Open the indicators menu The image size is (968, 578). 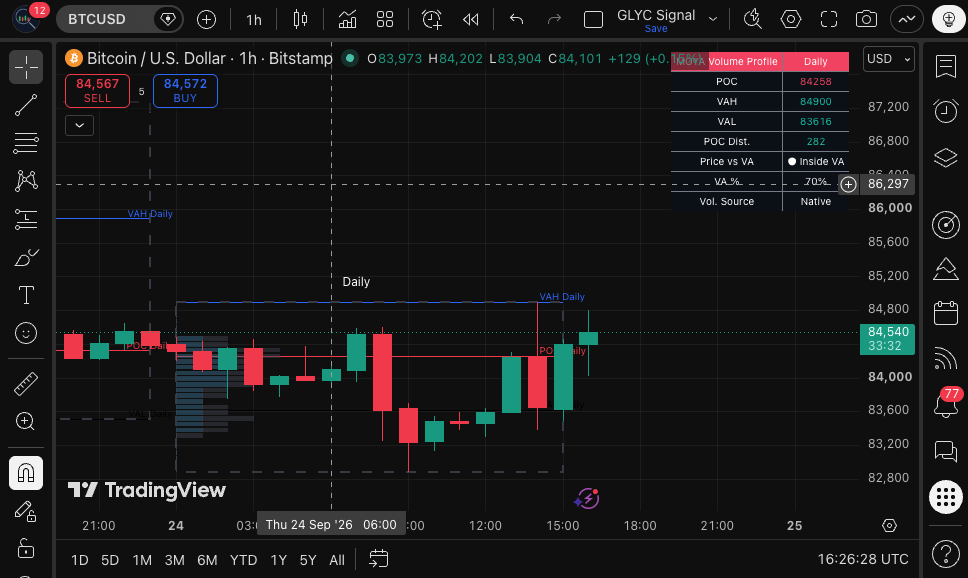point(347,19)
